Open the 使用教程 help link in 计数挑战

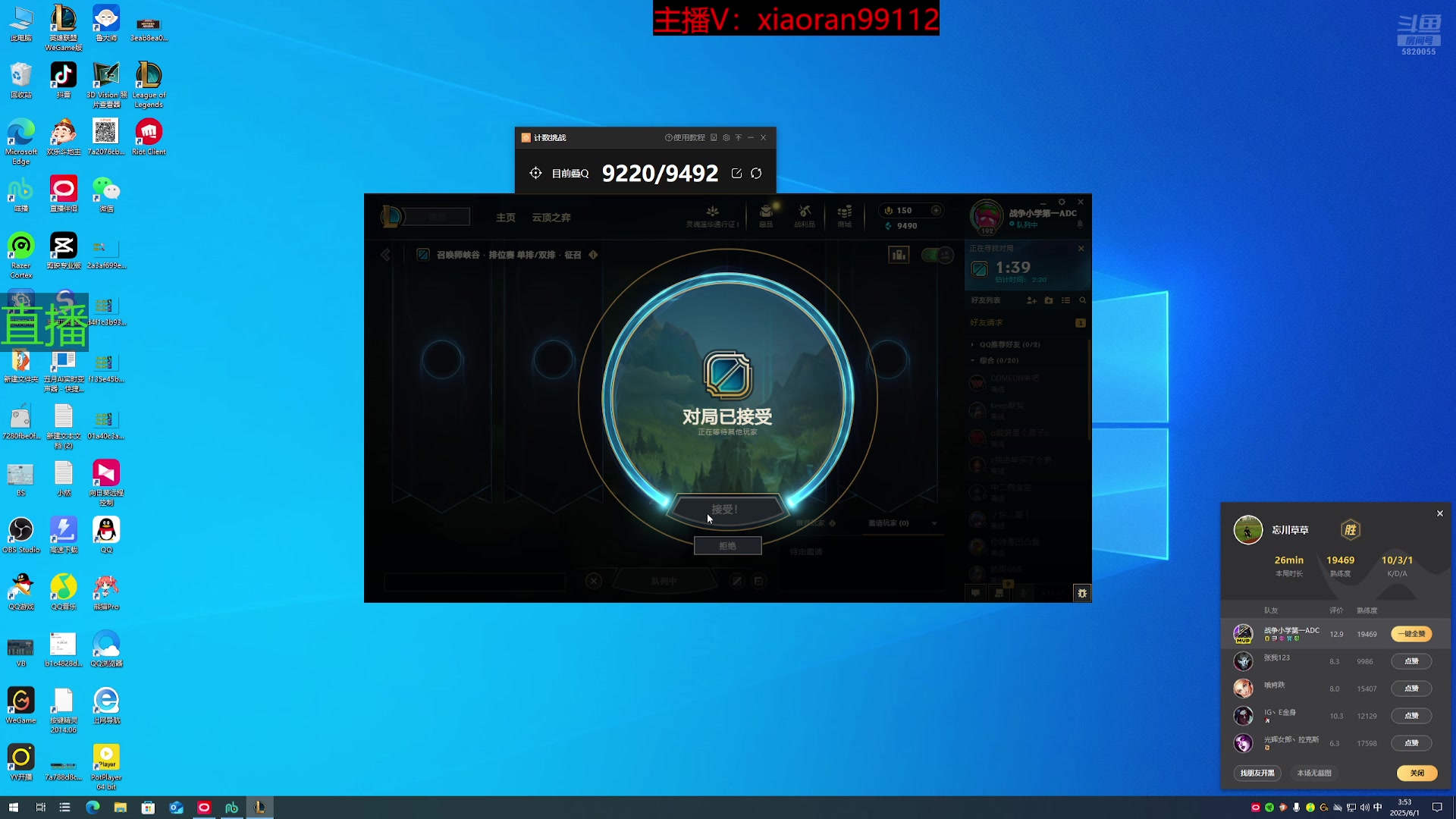coord(685,137)
